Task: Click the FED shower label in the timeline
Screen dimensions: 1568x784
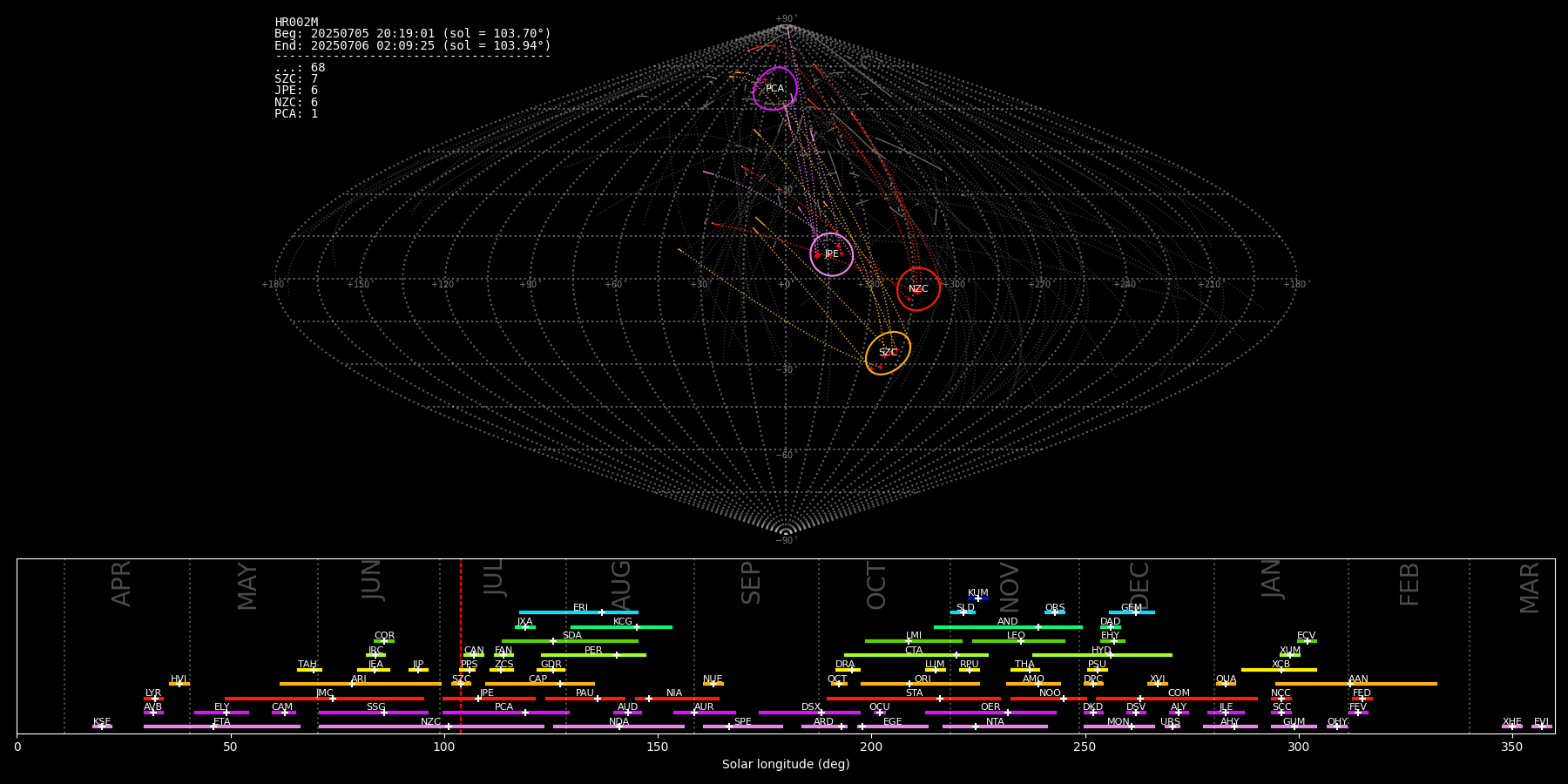Action: (x=1362, y=693)
